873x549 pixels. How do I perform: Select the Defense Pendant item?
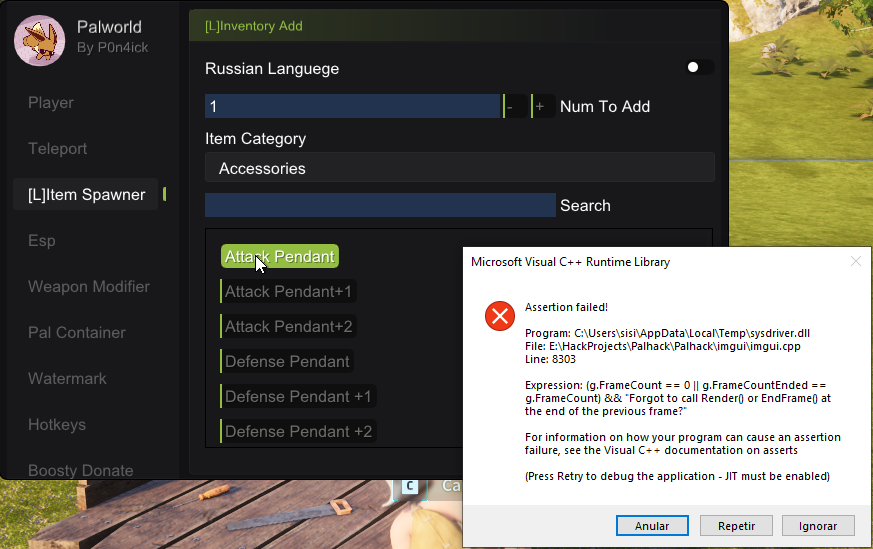click(x=287, y=361)
